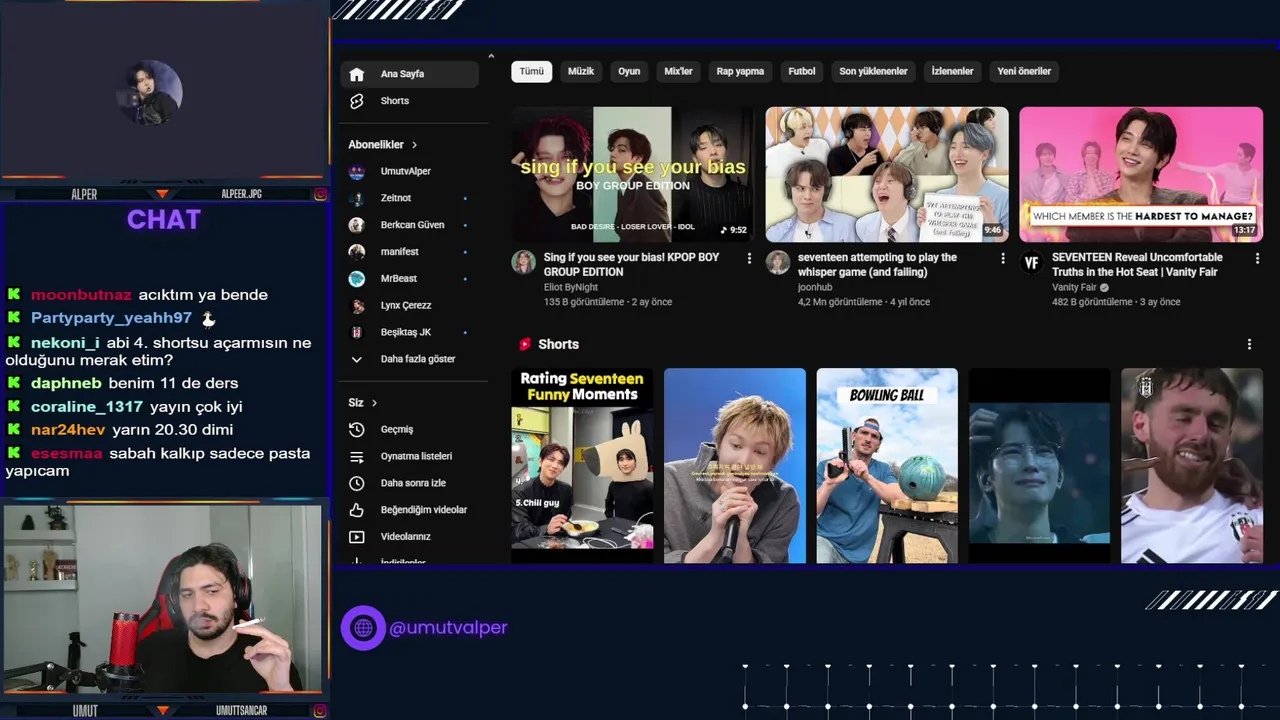Visit Vanity Fair channel name link
This screenshot has width=1280, height=720.
tap(1074, 287)
